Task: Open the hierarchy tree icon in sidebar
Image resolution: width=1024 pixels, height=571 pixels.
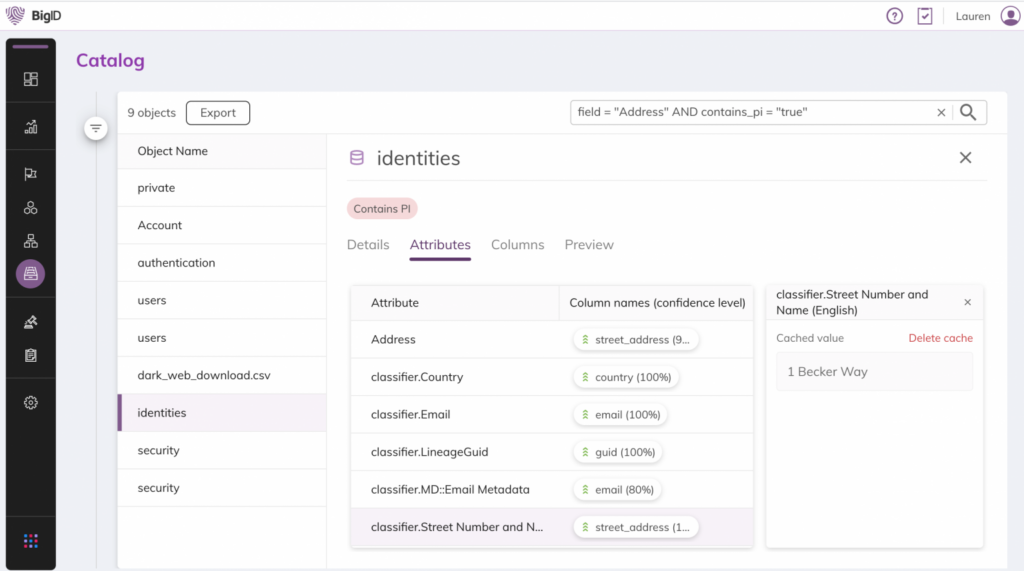Action: [x=31, y=241]
